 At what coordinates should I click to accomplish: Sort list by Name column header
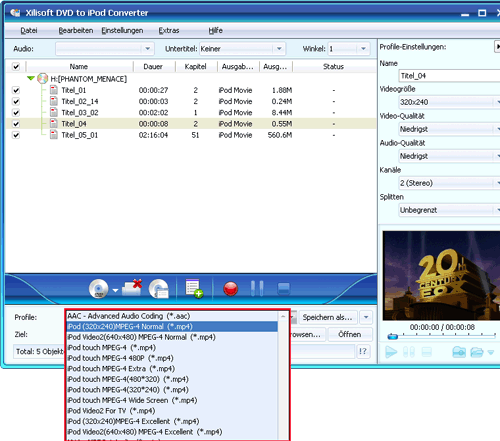point(79,67)
